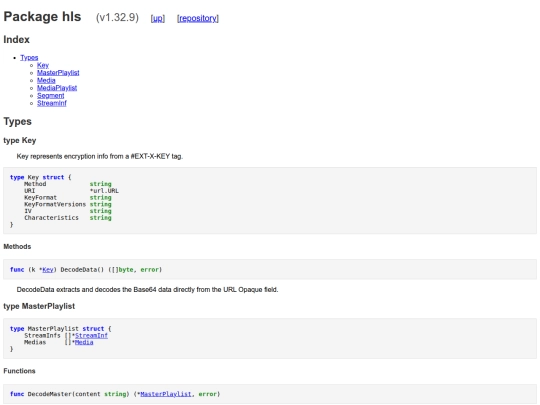The height and width of the screenshot is (405, 540).
Task: Click the Key link in DecodeData signature
Action: pos(48,270)
